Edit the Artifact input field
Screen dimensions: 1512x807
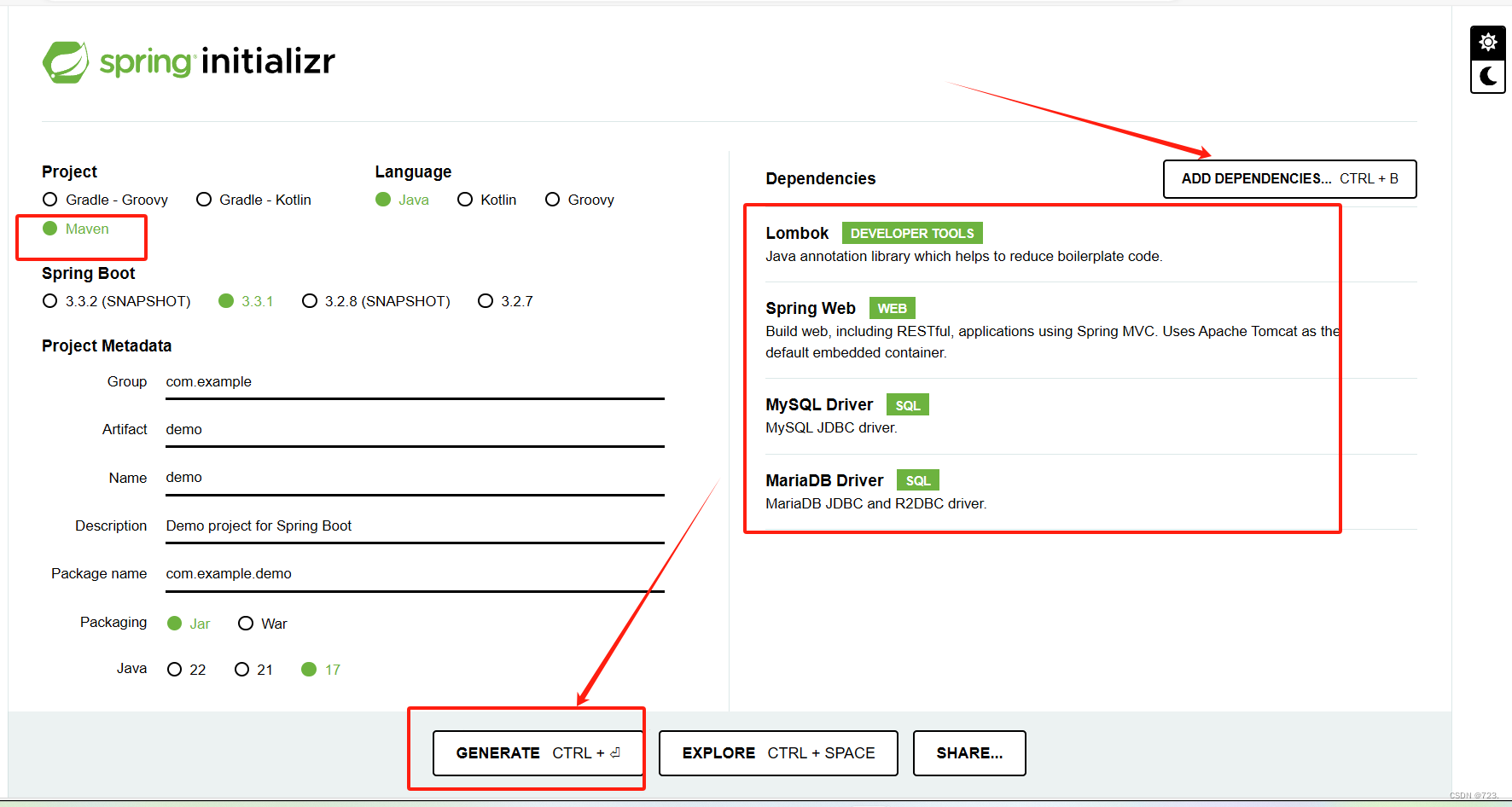click(x=415, y=430)
